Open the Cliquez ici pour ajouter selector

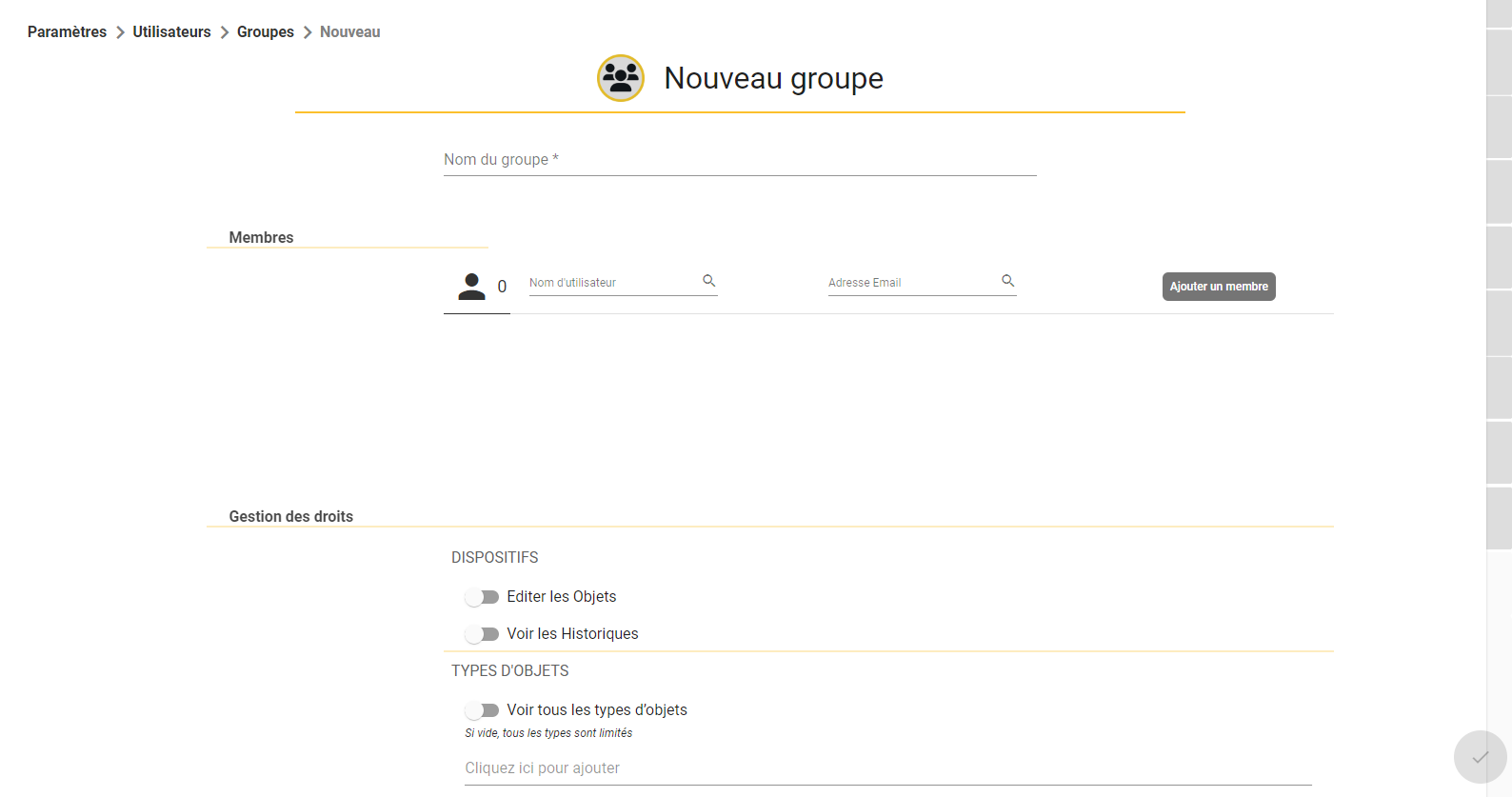(x=887, y=768)
